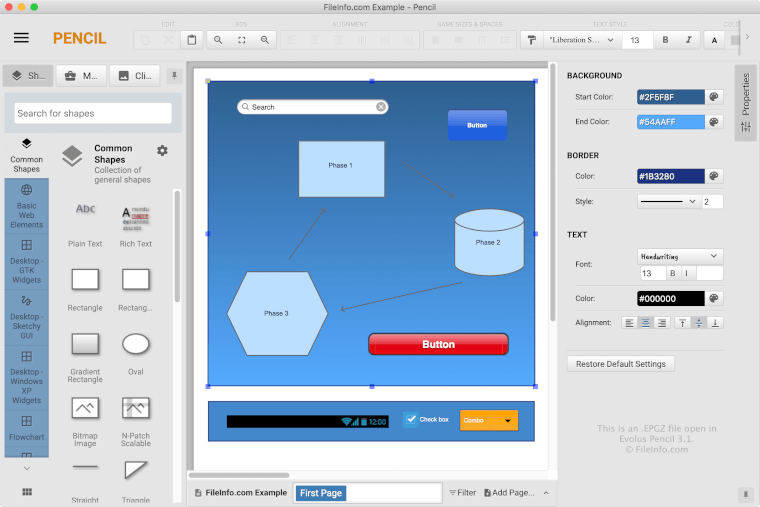The width and height of the screenshot is (760, 507).
Task: Open the Handwriting font dropdown
Action: pos(680,257)
